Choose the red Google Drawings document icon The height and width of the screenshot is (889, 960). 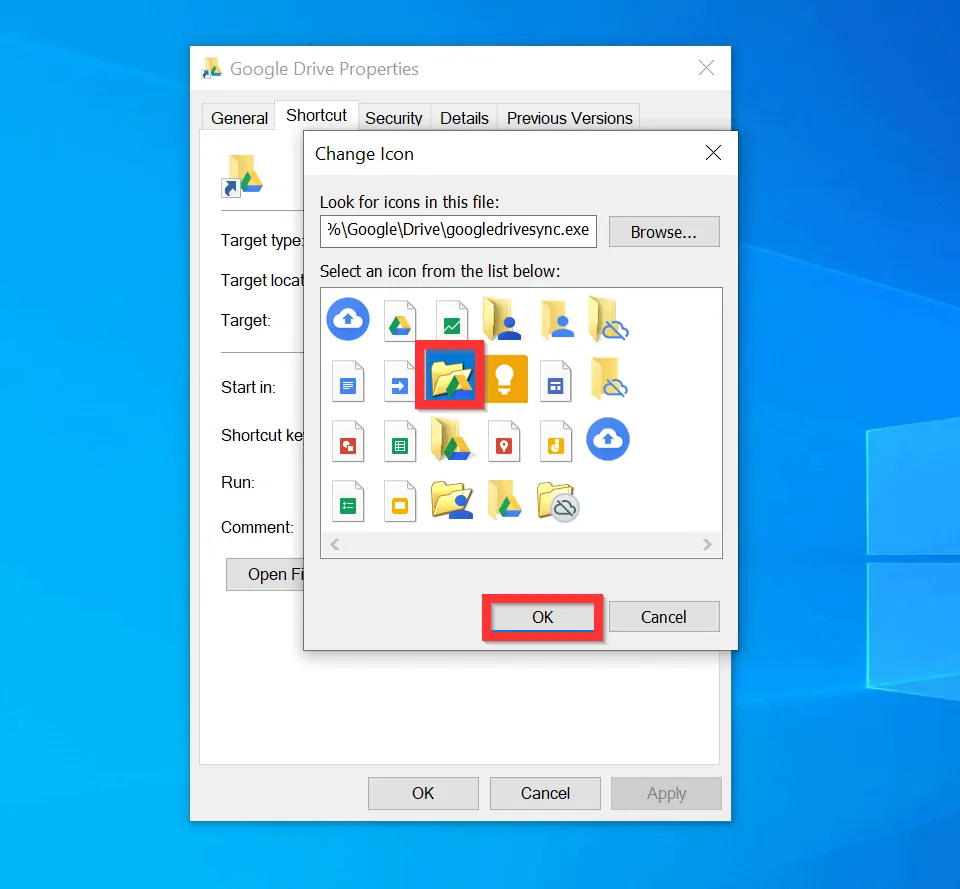click(x=347, y=441)
